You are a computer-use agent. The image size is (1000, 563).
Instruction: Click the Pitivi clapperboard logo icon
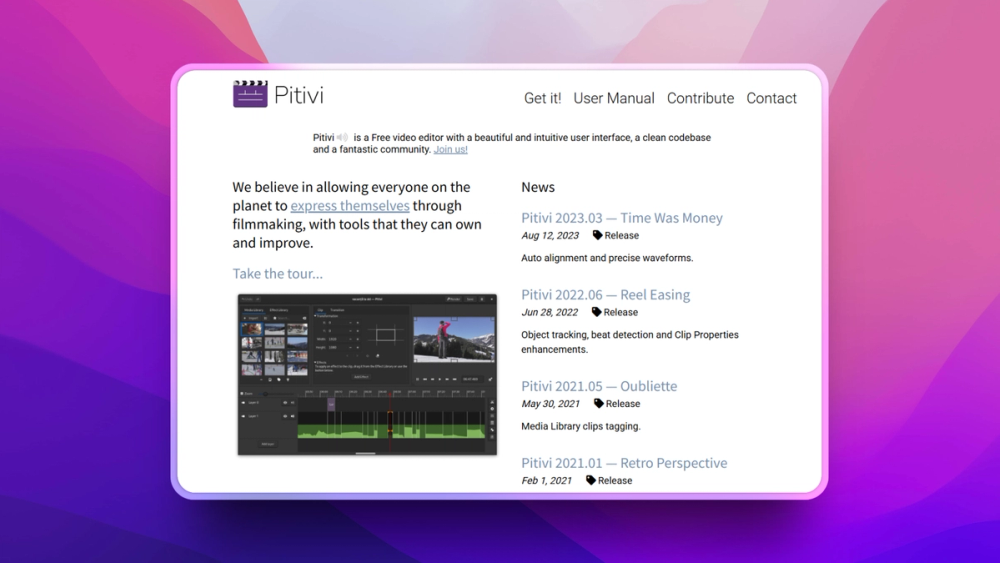coord(250,94)
